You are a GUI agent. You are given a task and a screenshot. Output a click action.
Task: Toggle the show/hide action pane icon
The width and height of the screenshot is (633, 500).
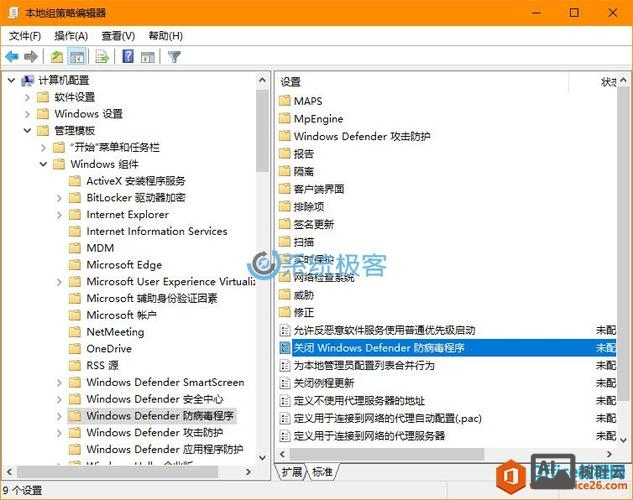coord(148,57)
